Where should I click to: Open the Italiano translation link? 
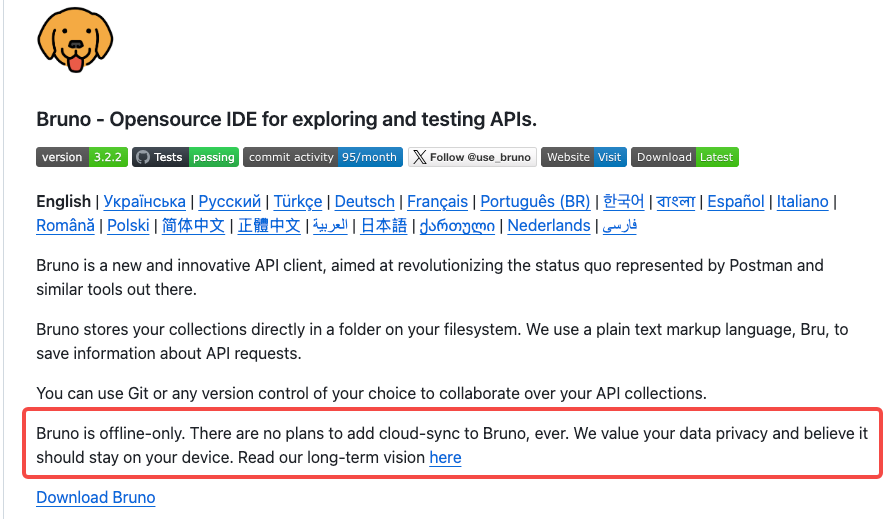(802, 201)
